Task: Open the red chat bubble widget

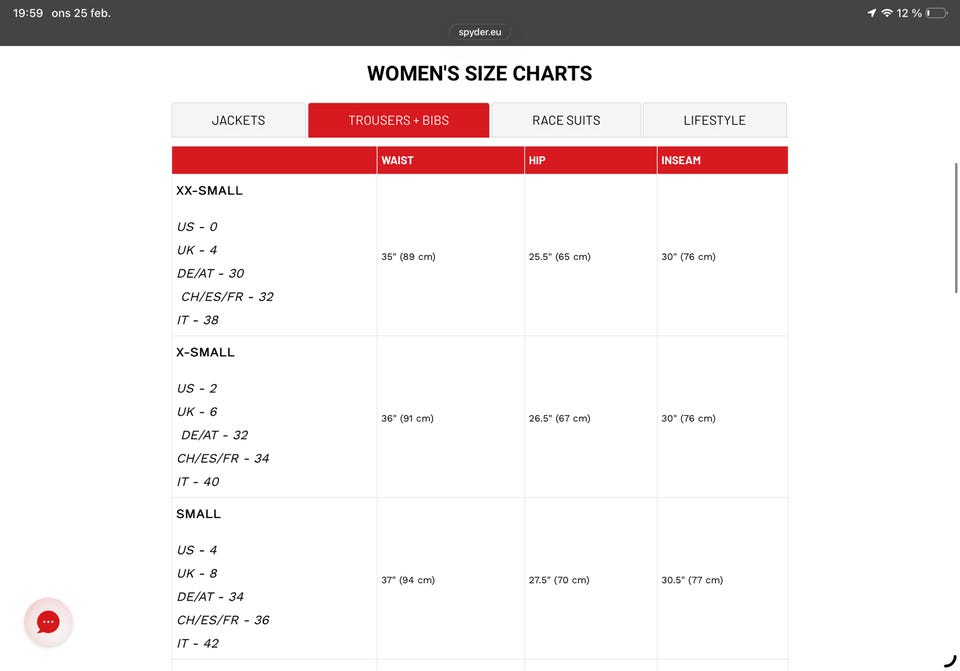Action: pos(48,622)
